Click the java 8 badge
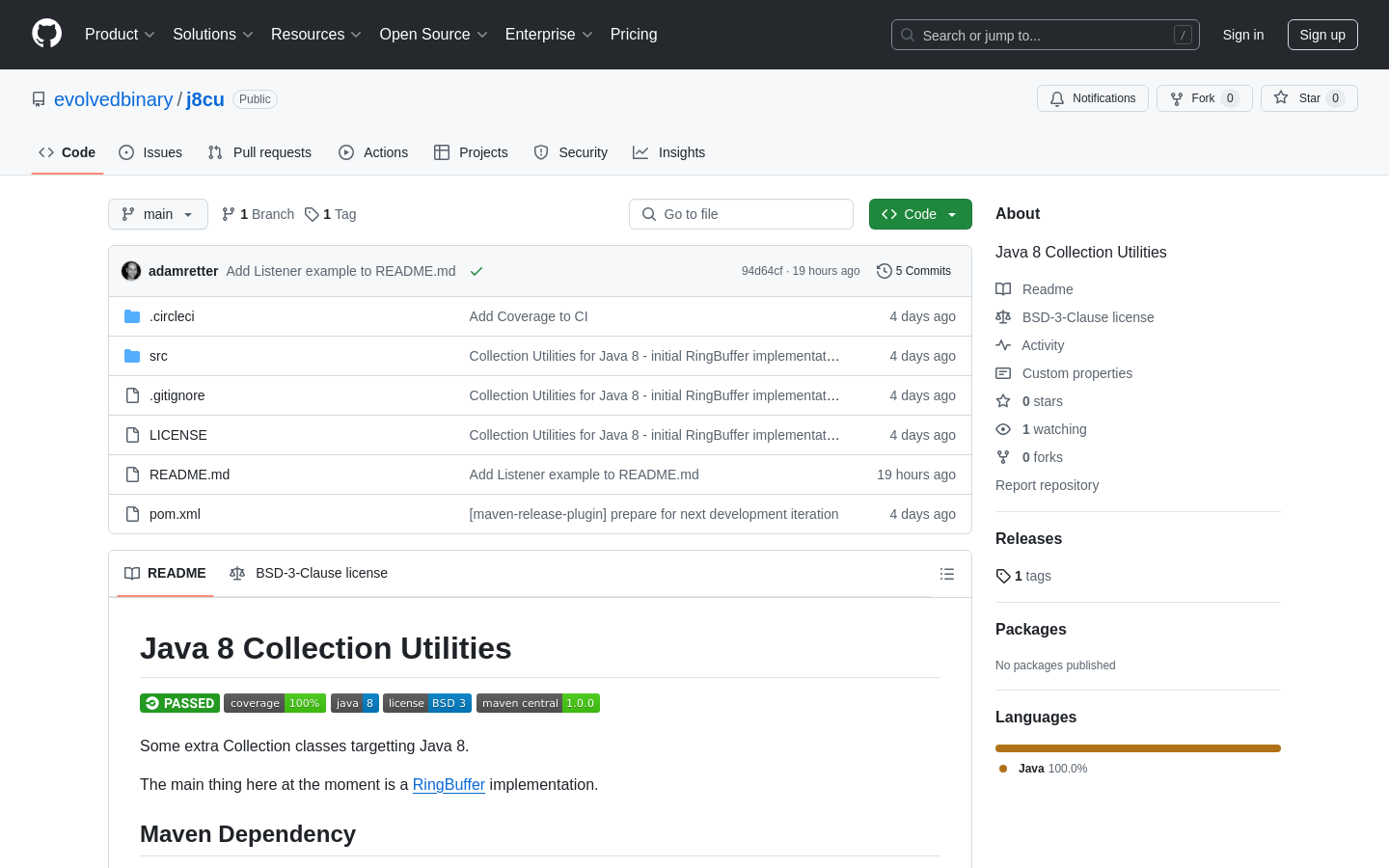Screen dimensions: 1389x868 (355, 703)
